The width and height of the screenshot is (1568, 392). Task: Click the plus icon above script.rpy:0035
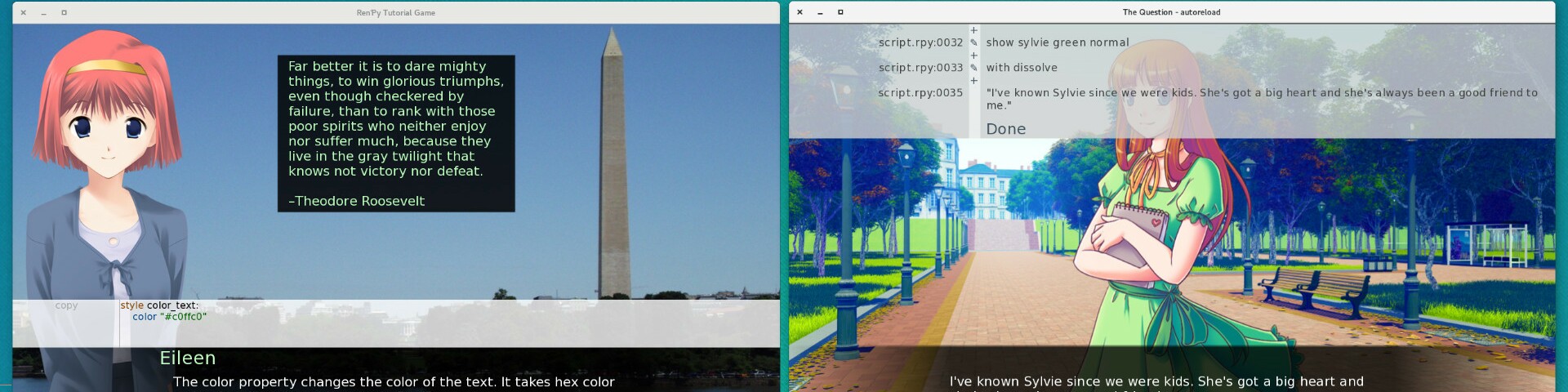[x=973, y=81]
